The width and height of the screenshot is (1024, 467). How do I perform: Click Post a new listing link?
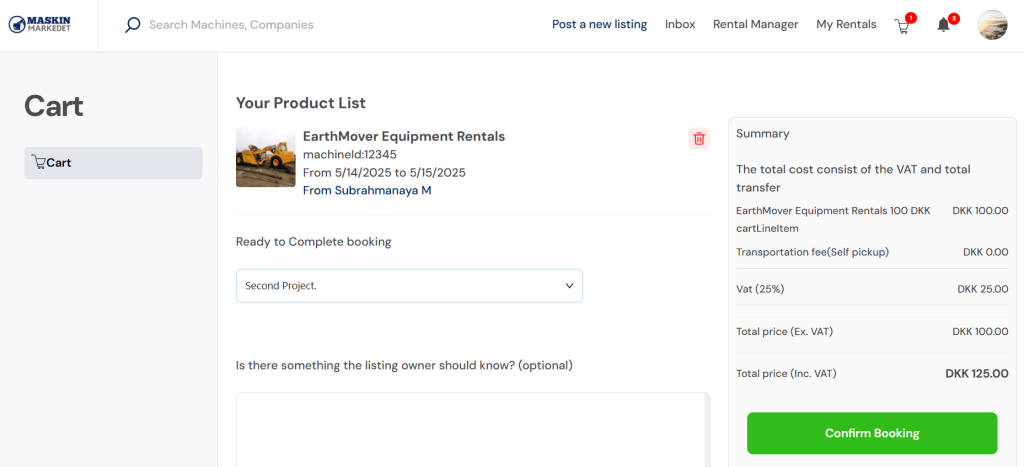click(600, 25)
